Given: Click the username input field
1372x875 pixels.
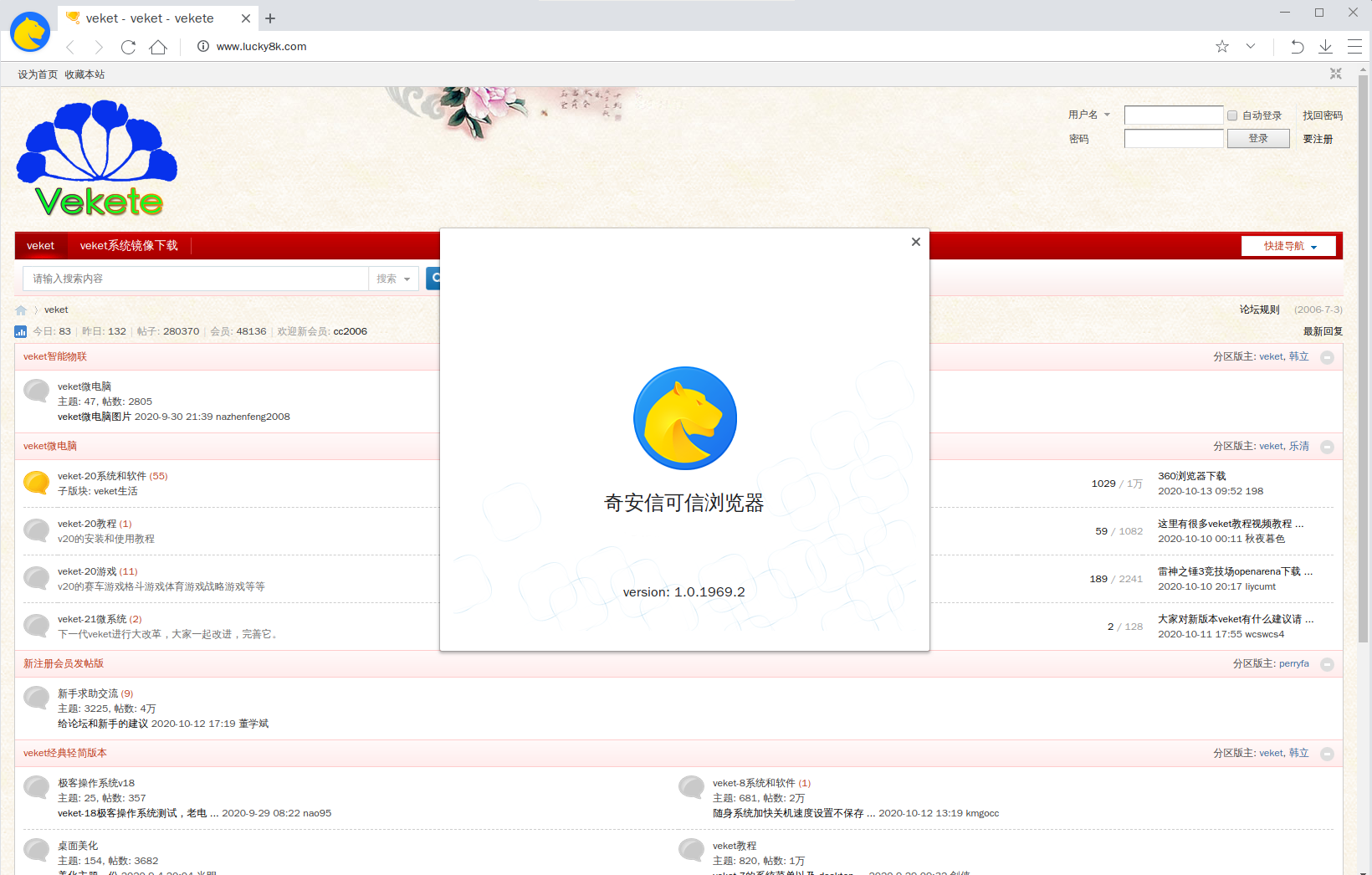Looking at the screenshot, I should coord(1174,115).
